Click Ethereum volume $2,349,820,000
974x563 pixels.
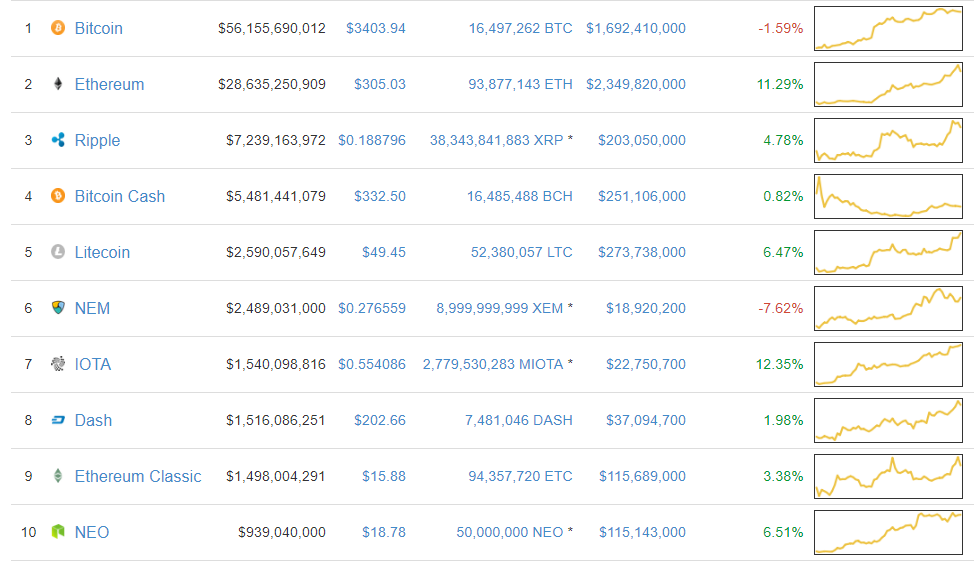coord(636,85)
